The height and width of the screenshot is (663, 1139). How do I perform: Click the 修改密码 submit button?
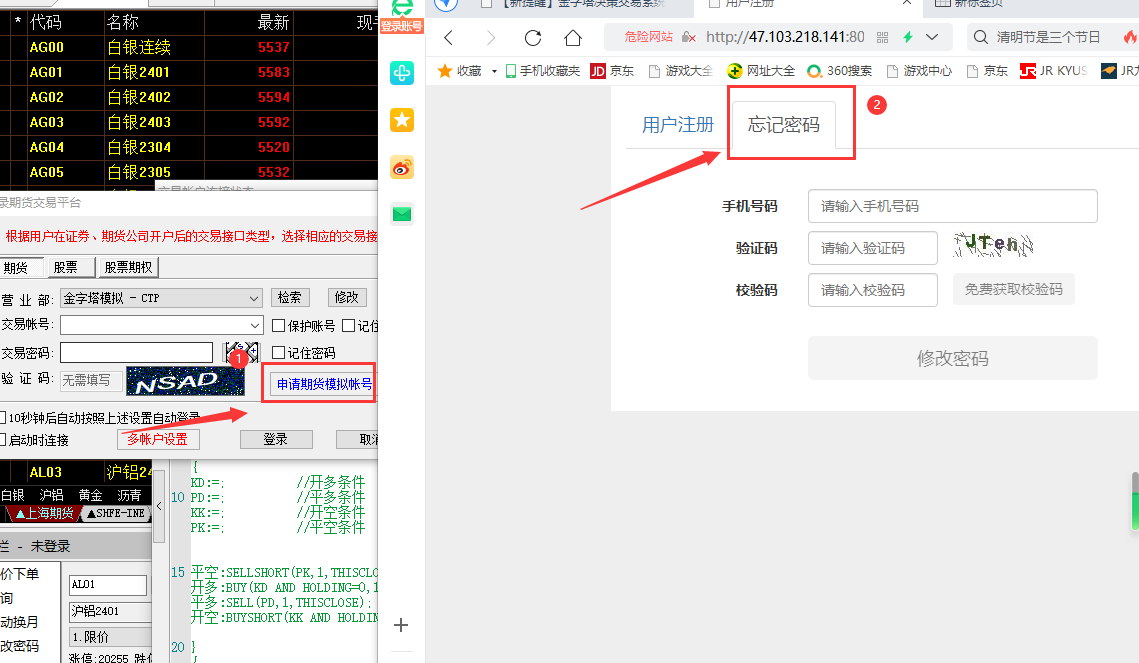(952, 358)
